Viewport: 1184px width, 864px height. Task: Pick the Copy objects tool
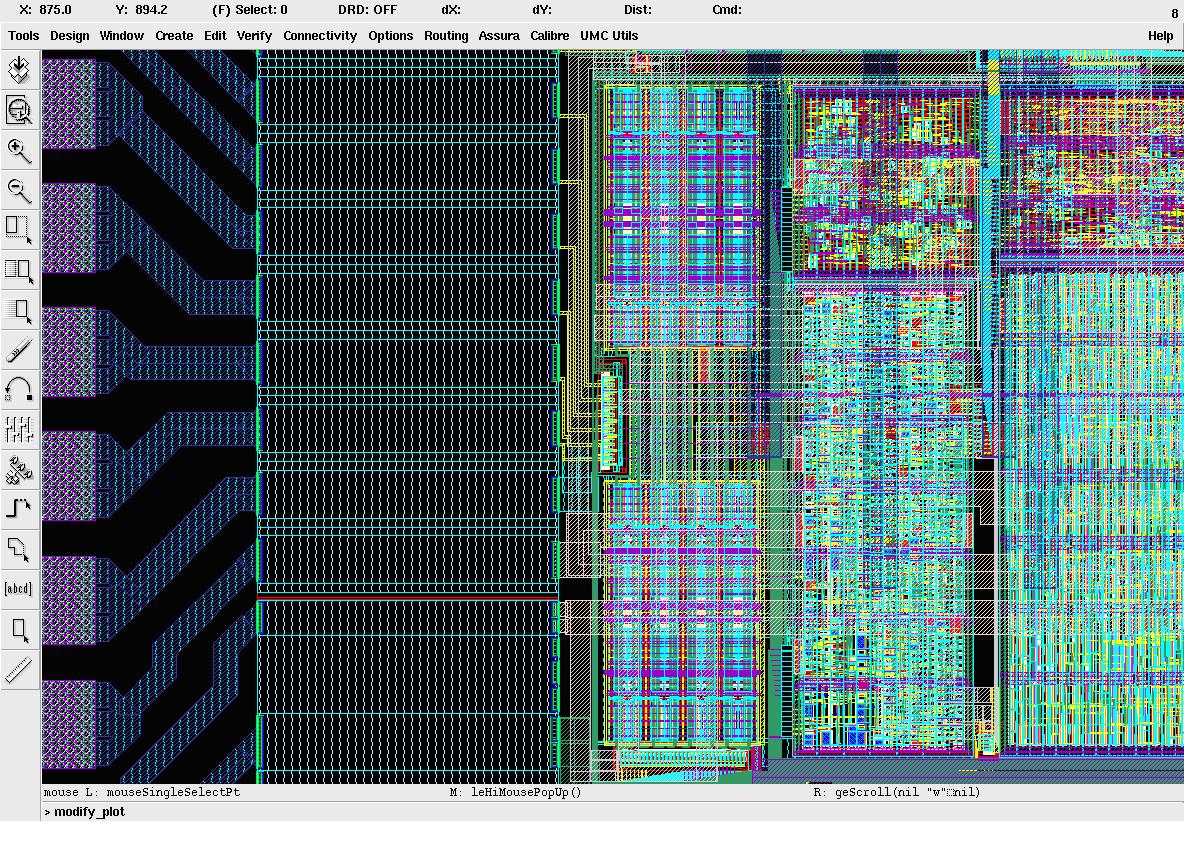click(19, 270)
